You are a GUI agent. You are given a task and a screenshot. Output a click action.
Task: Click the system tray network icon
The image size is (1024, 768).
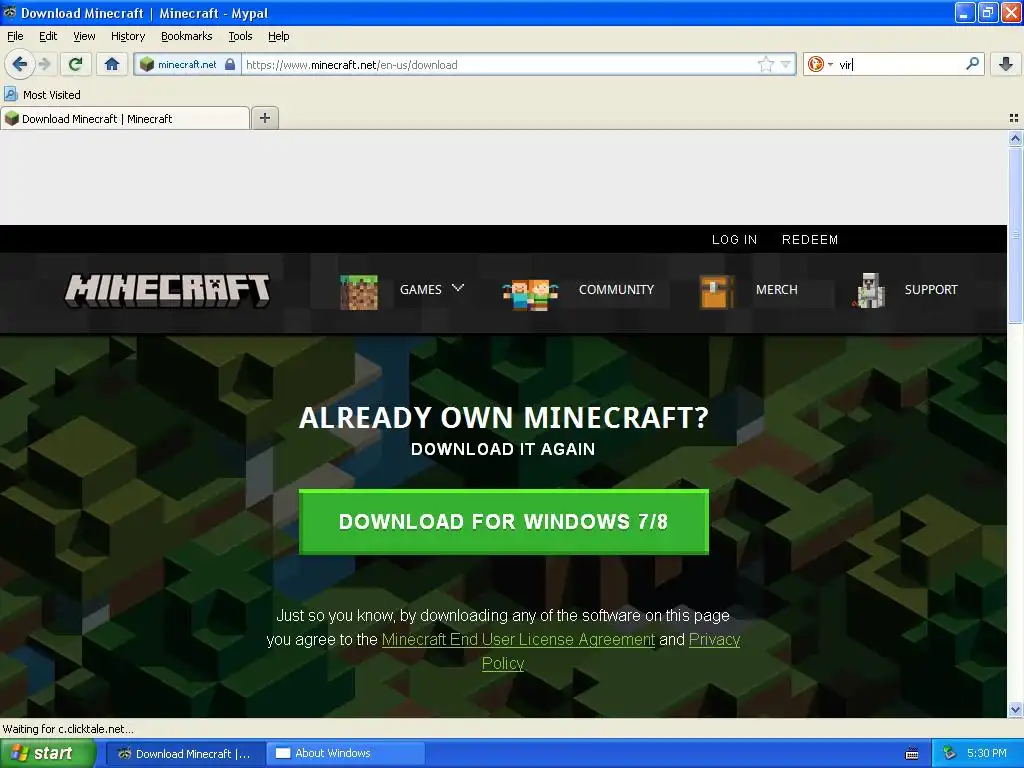coord(950,753)
